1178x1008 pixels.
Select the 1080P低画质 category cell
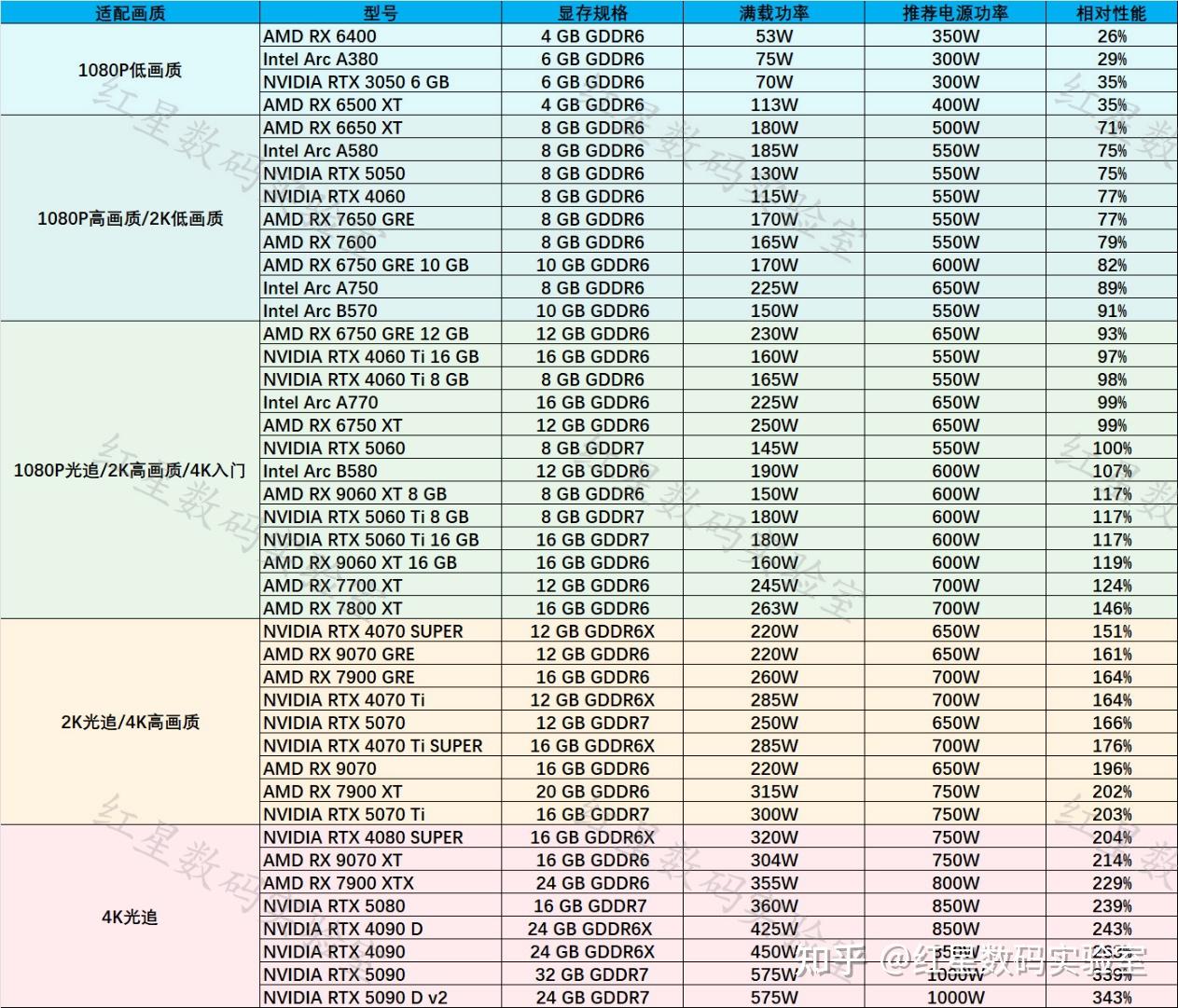(x=130, y=70)
